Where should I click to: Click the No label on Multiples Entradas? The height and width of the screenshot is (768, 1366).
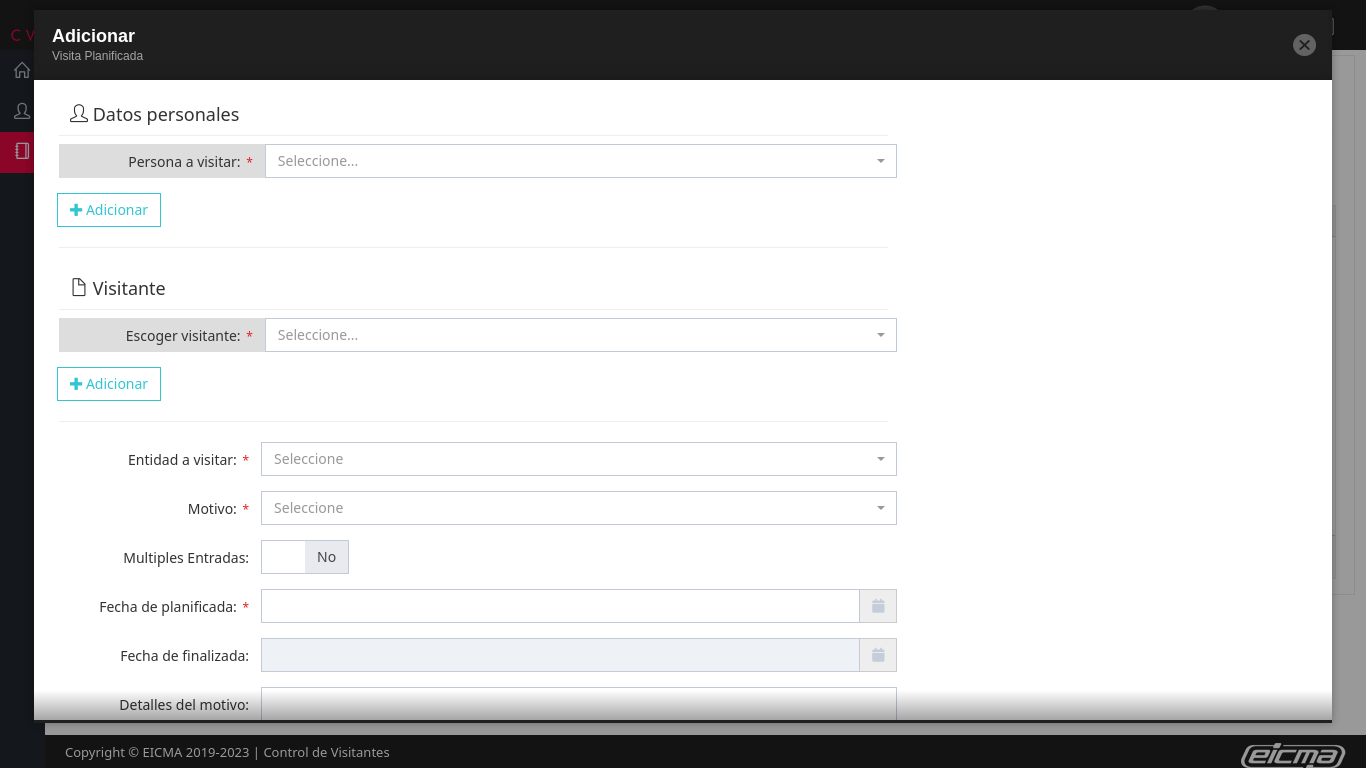click(327, 557)
